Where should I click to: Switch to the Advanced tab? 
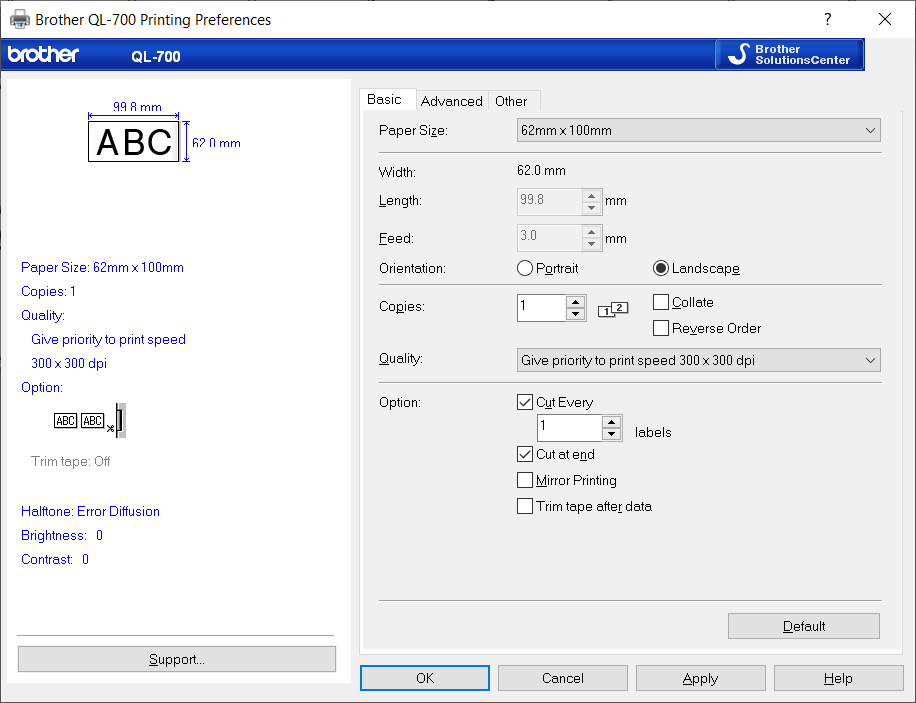(x=451, y=101)
